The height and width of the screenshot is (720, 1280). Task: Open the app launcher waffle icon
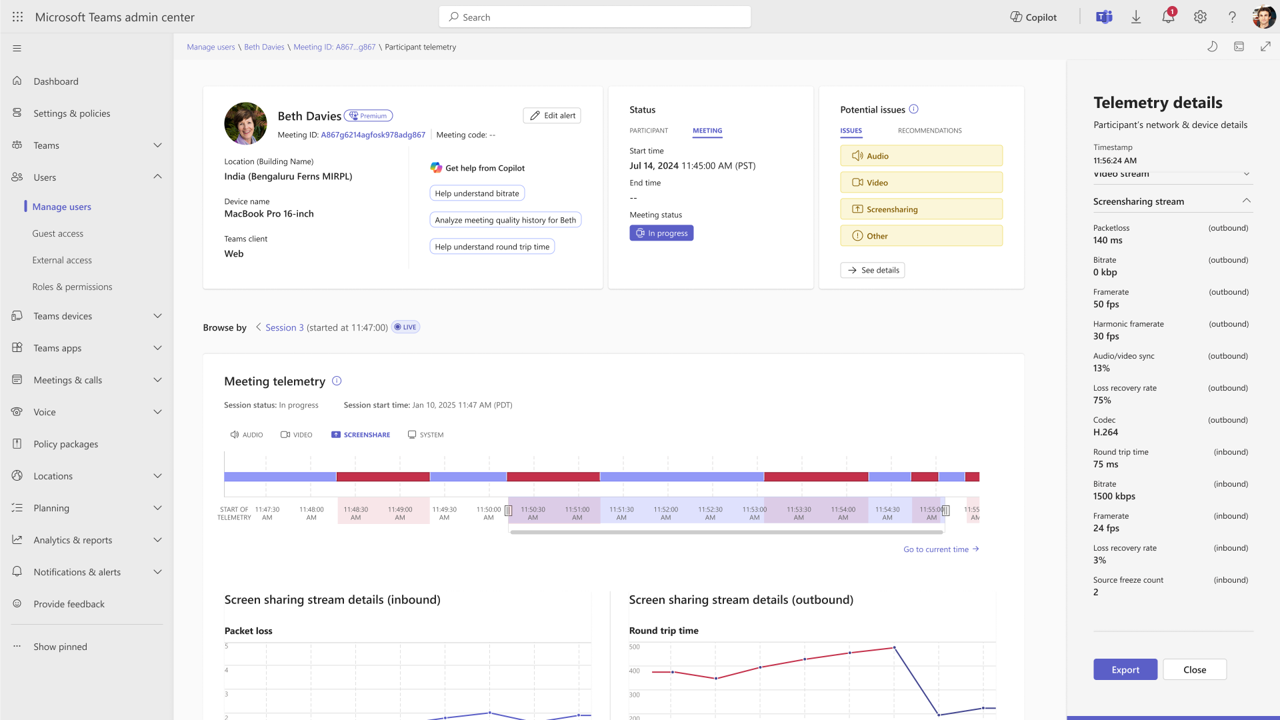pos(17,17)
